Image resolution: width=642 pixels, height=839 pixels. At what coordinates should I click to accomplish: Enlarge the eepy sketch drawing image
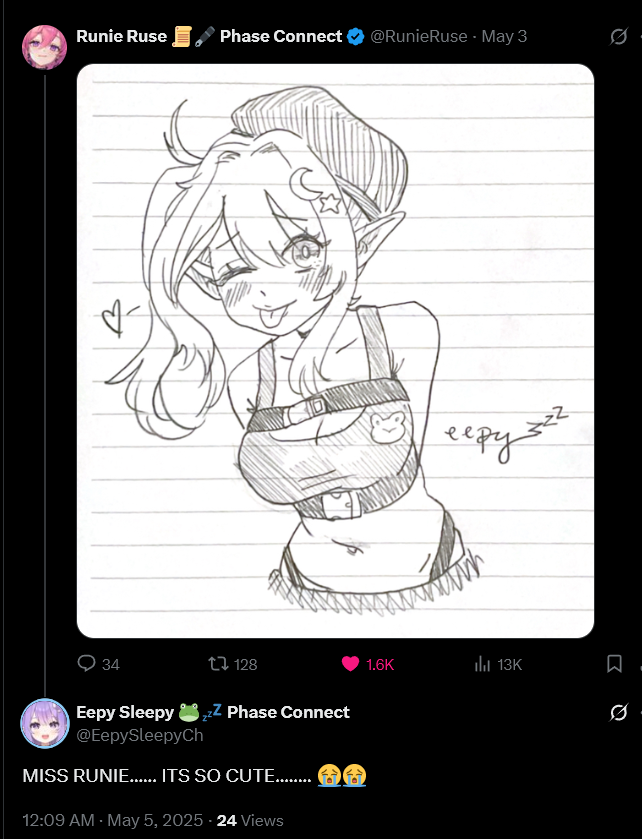tap(335, 351)
